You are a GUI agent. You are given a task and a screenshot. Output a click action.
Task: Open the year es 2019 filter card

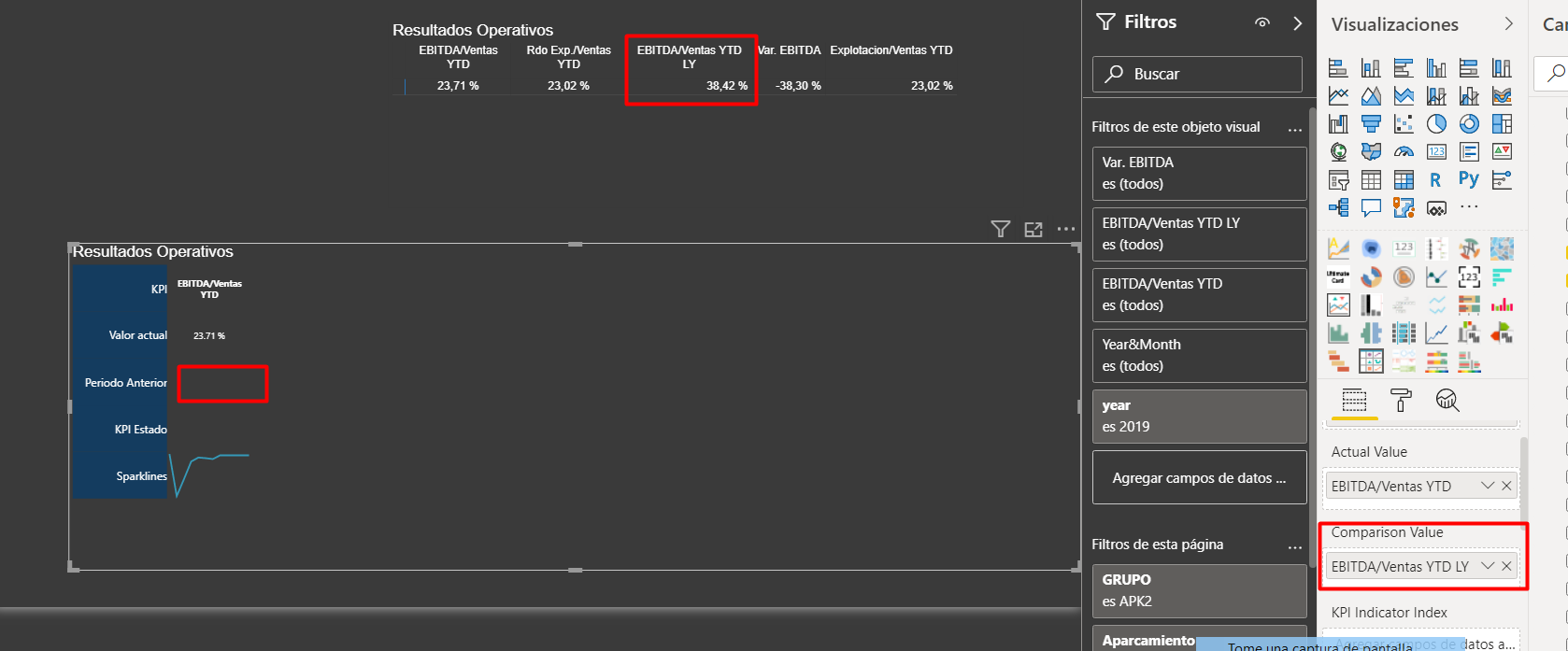1200,417
